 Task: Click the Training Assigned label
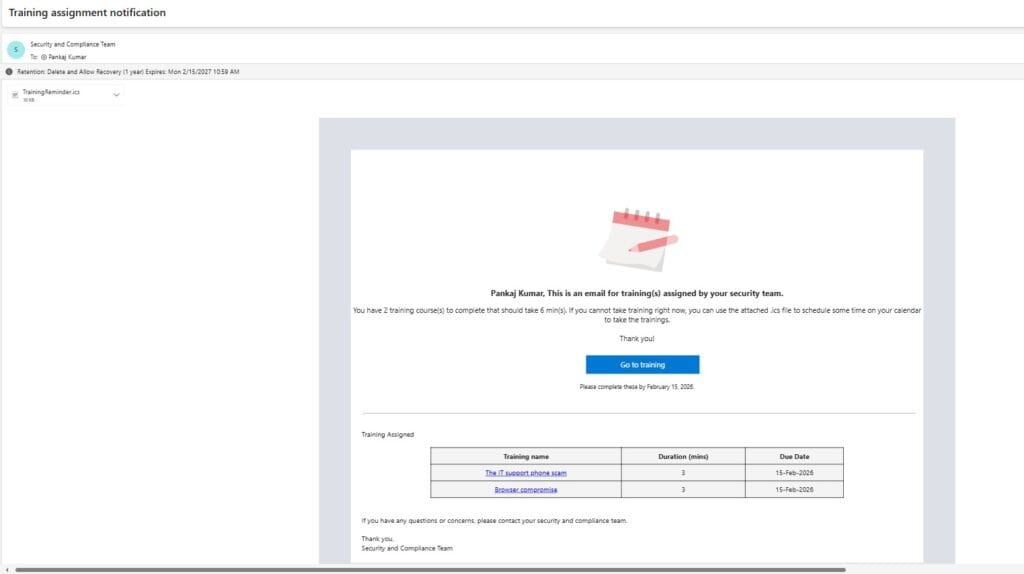(387, 434)
